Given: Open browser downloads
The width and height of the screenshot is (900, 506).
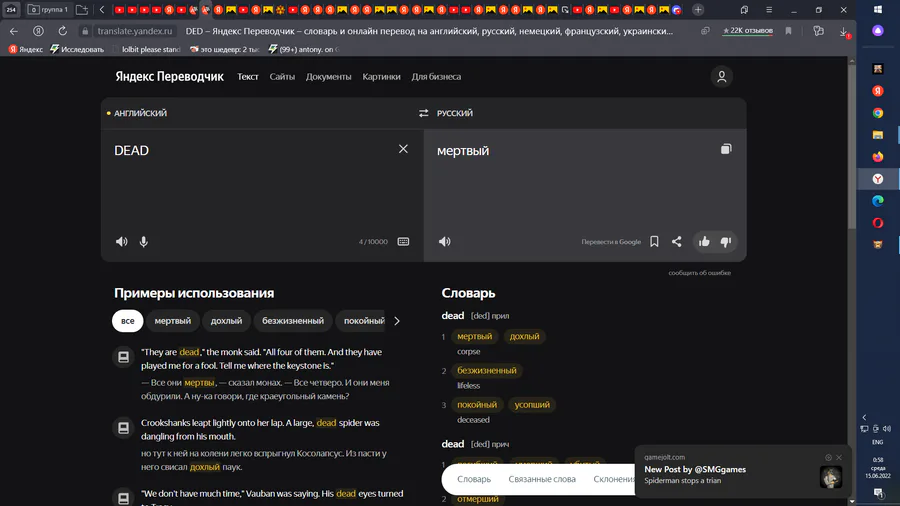Looking at the screenshot, I should (x=844, y=32).
